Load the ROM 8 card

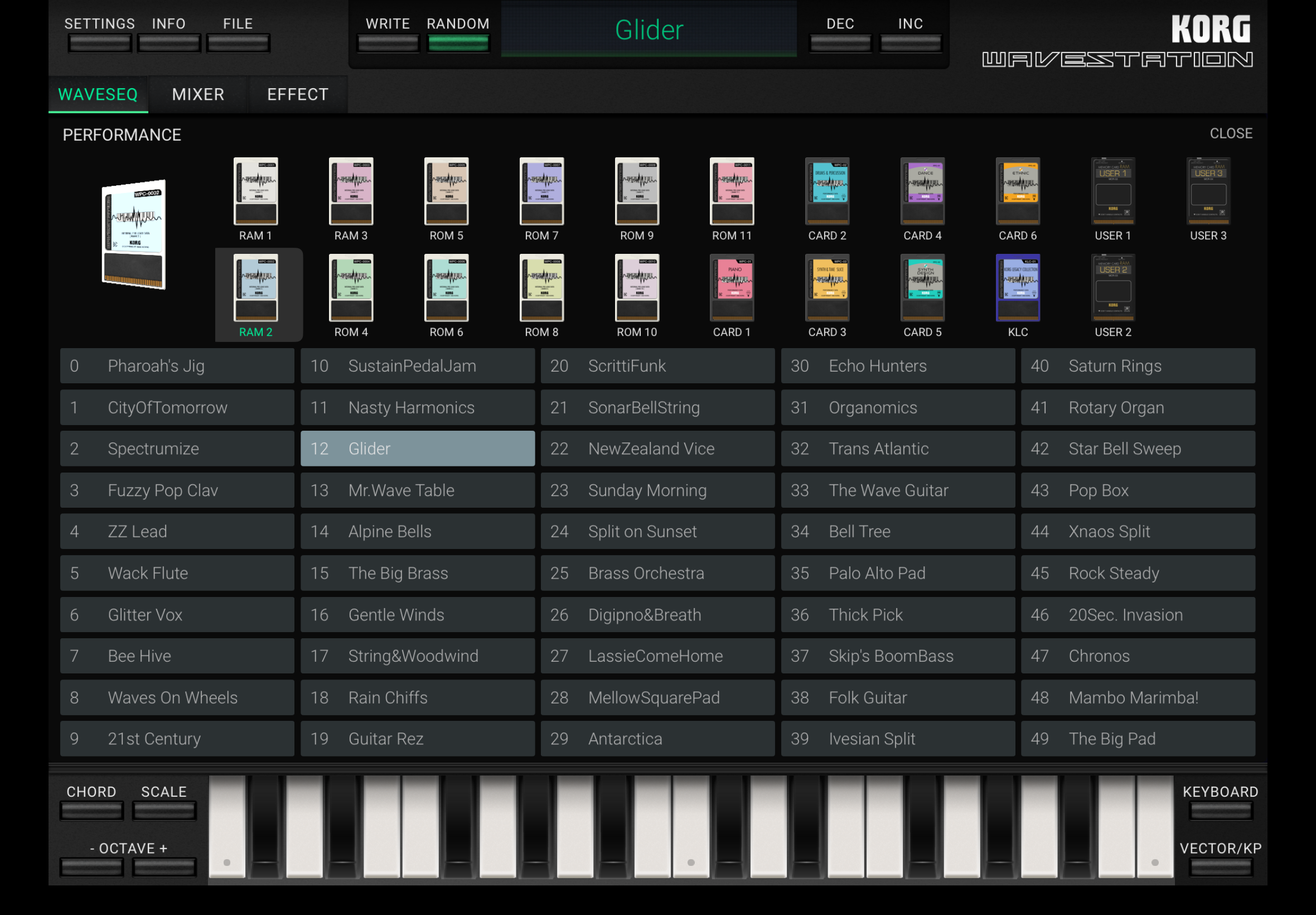pos(541,288)
